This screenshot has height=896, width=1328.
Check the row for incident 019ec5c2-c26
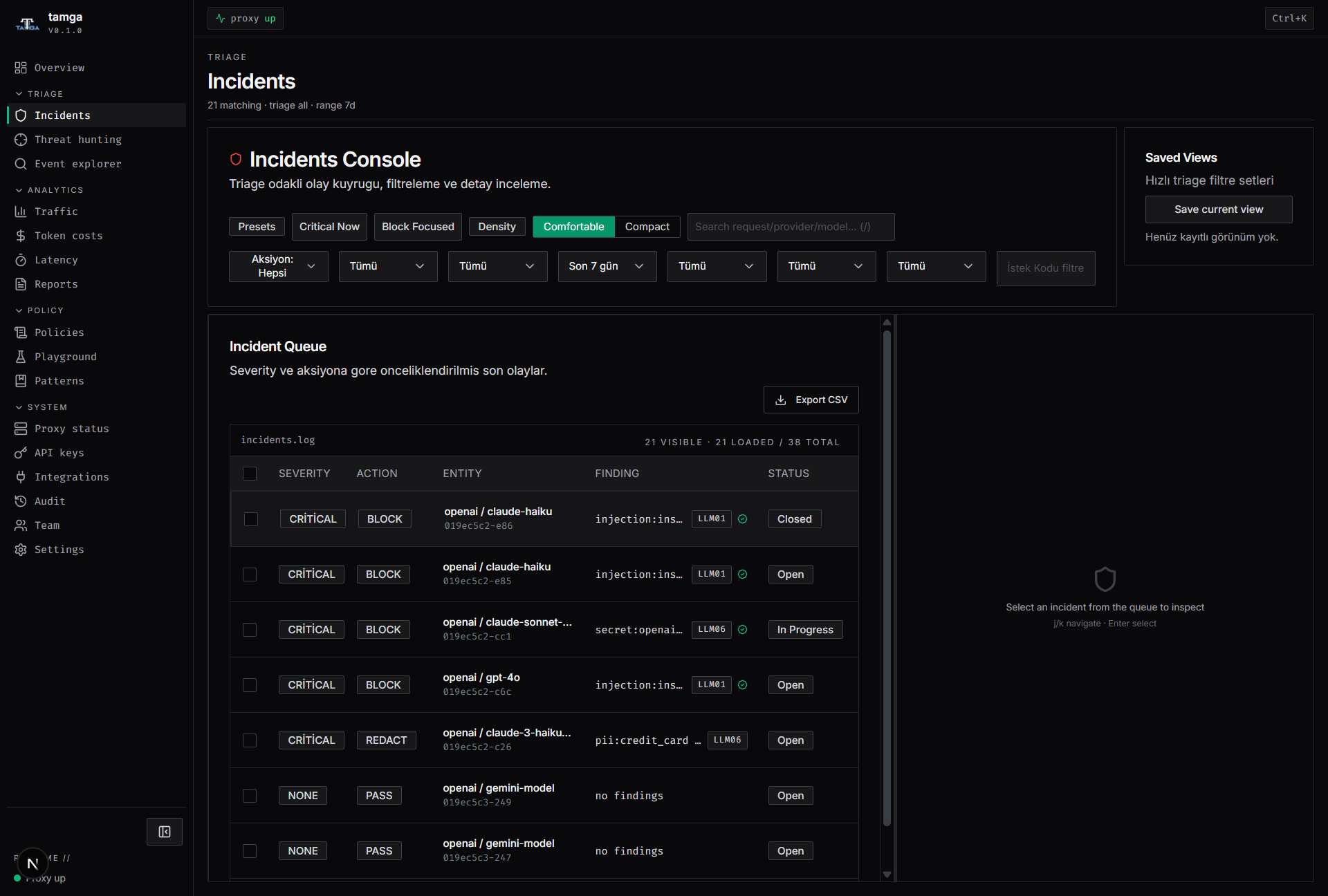click(x=250, y=740)
